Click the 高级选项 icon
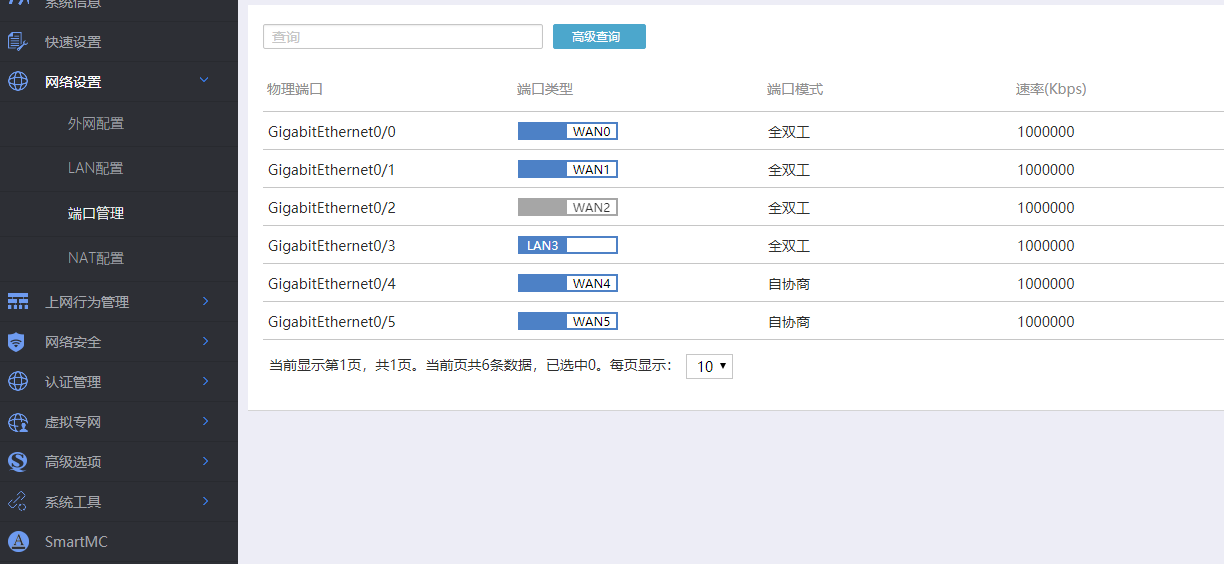This screenshot has height=564, width=1224. click(17, 462)
